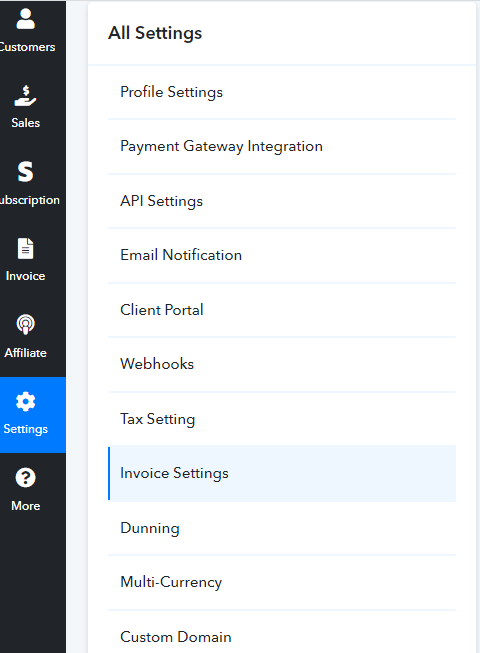Go to API Settings
The width and height of the screenshot is (480, 653).
click(x=282, y=201)
